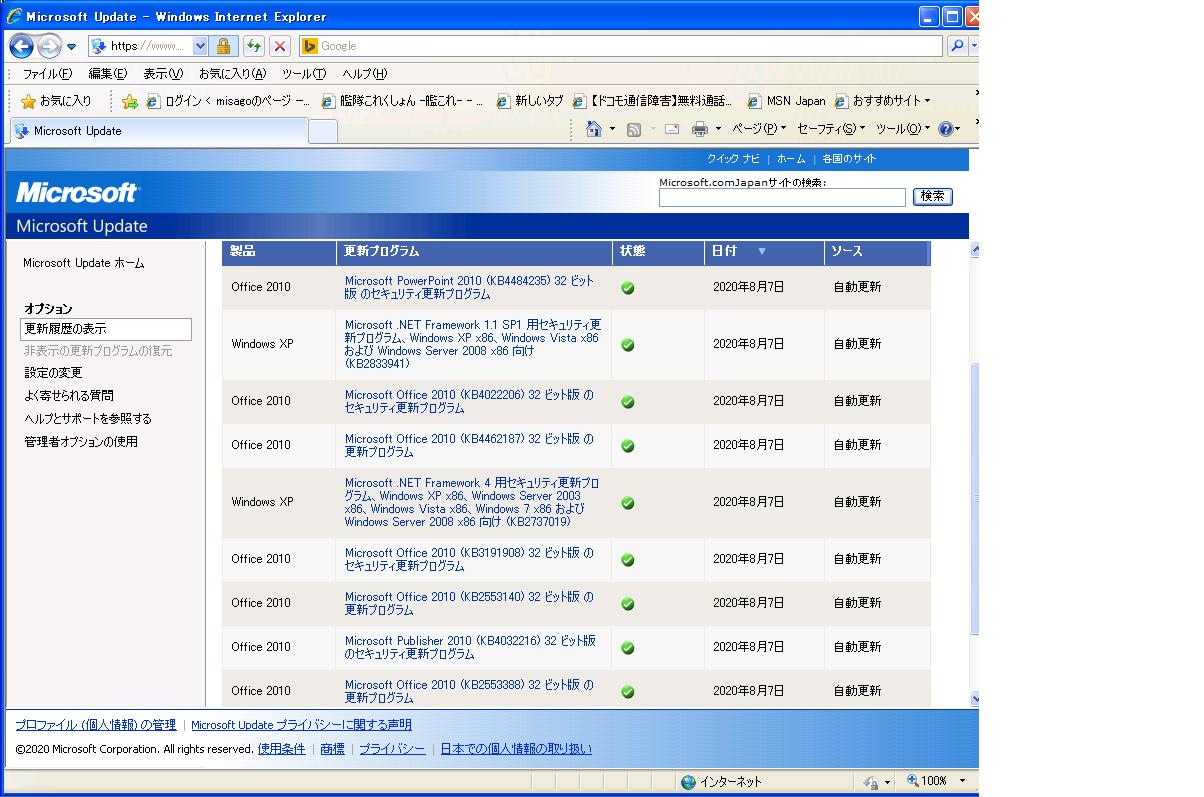The width and height of the screenshot is (1204, 797).
Task: Click the ホーム link in top blue bar
Action: click(791, 159)
